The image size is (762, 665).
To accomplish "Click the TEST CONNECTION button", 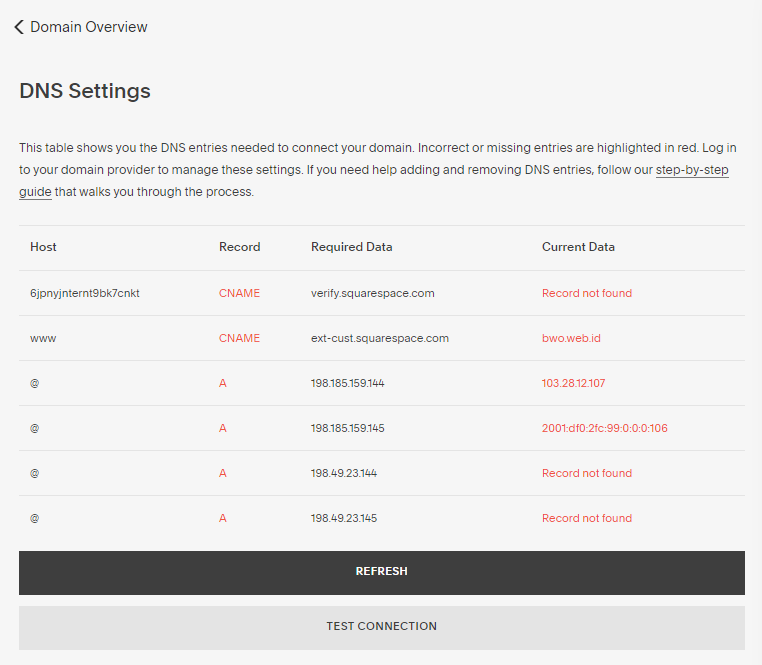I will click(381, 628).
